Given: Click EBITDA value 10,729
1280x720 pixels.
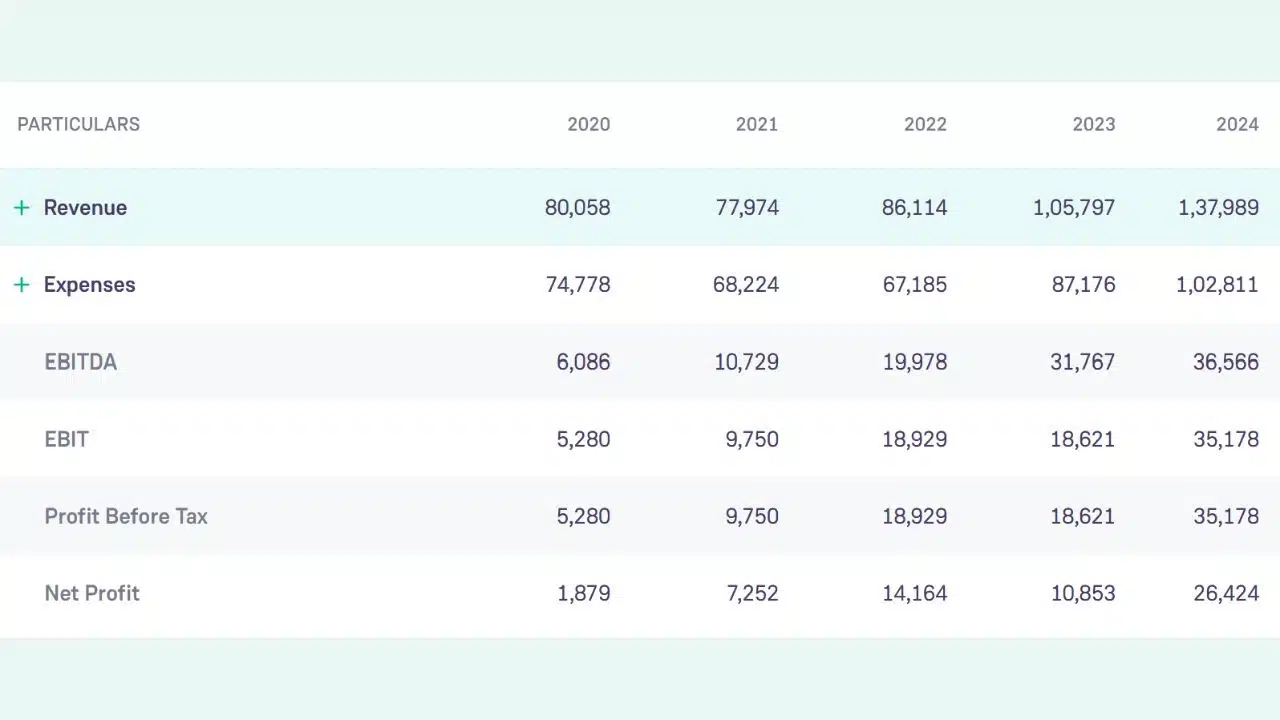Looking at the screenshot, I should [x=746, y=362].
